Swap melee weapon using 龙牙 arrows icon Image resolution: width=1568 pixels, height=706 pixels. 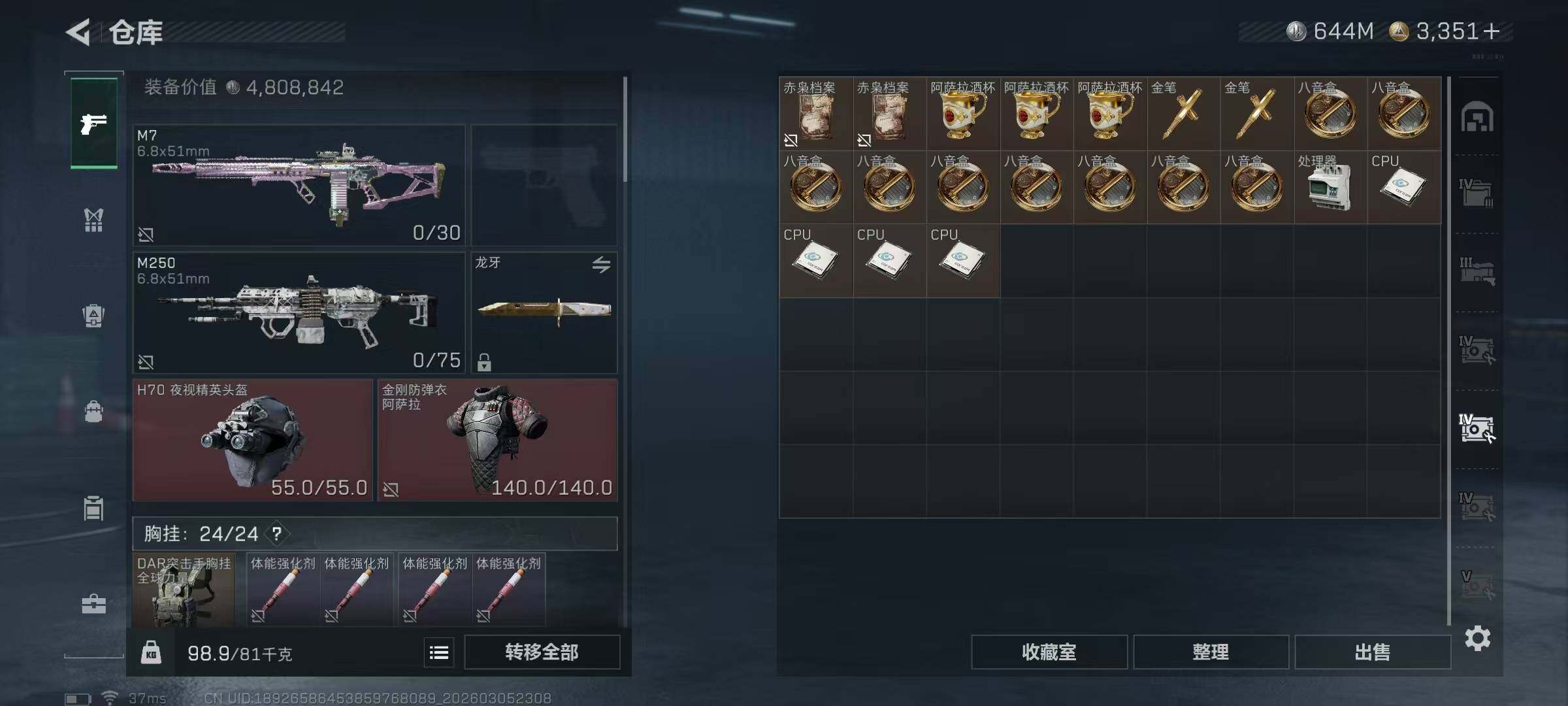pyautogui.click(x=601, y=264)
